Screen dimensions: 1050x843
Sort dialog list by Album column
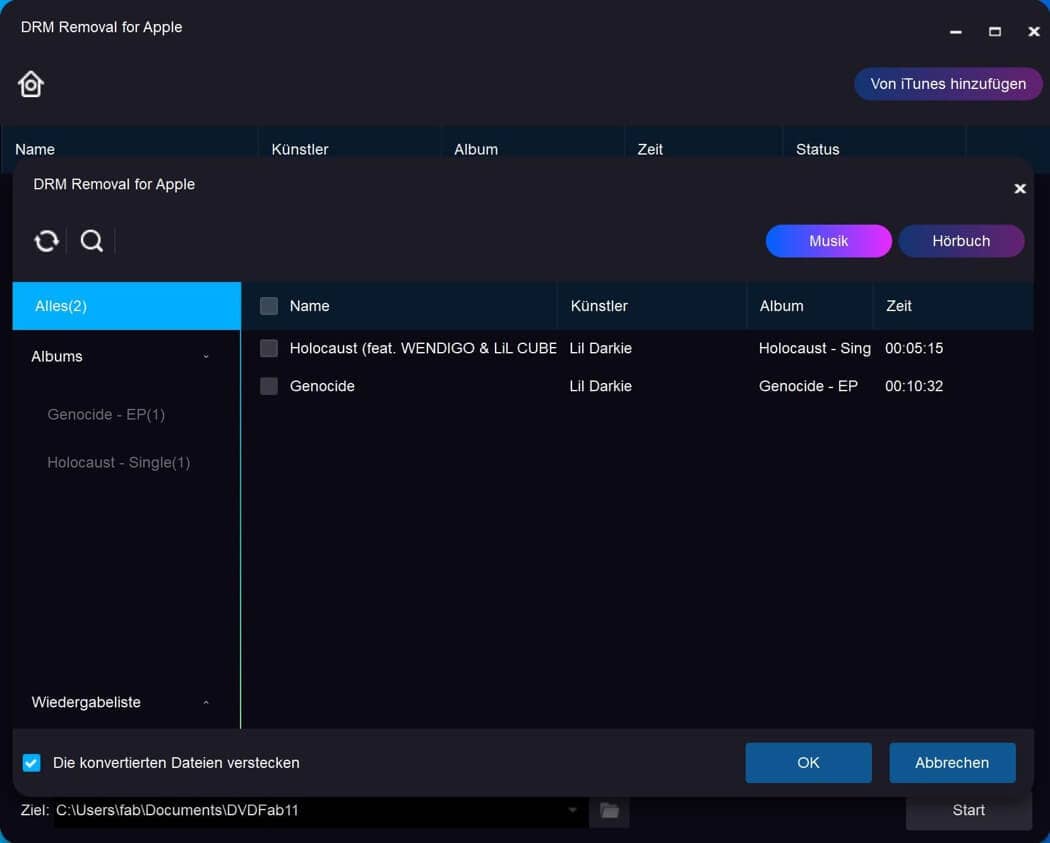[781, 306]
